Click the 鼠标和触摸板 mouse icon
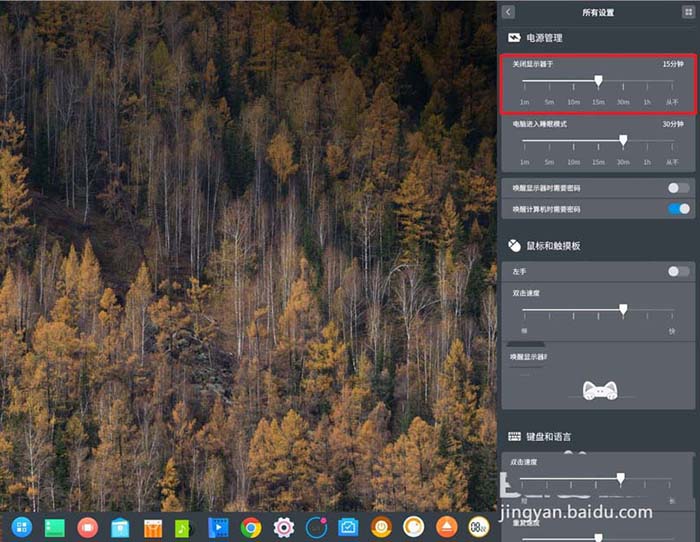The height and width of the screenshot is (542, 700). pyautogui.click(x=514, y=246)
